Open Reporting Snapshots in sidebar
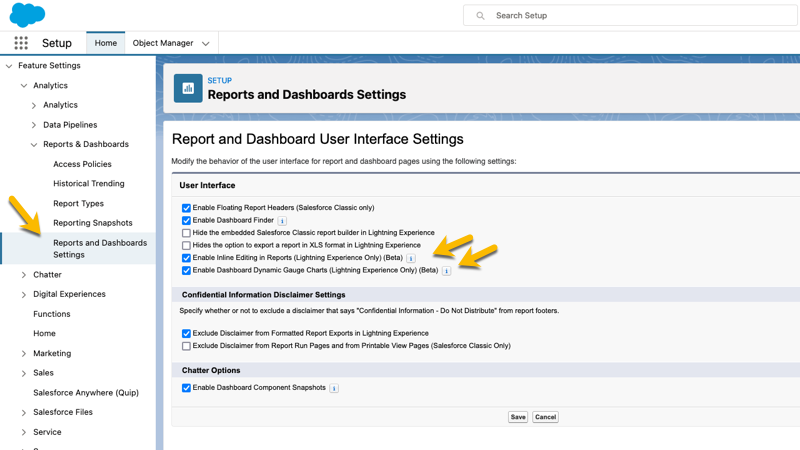 (93, 222)
